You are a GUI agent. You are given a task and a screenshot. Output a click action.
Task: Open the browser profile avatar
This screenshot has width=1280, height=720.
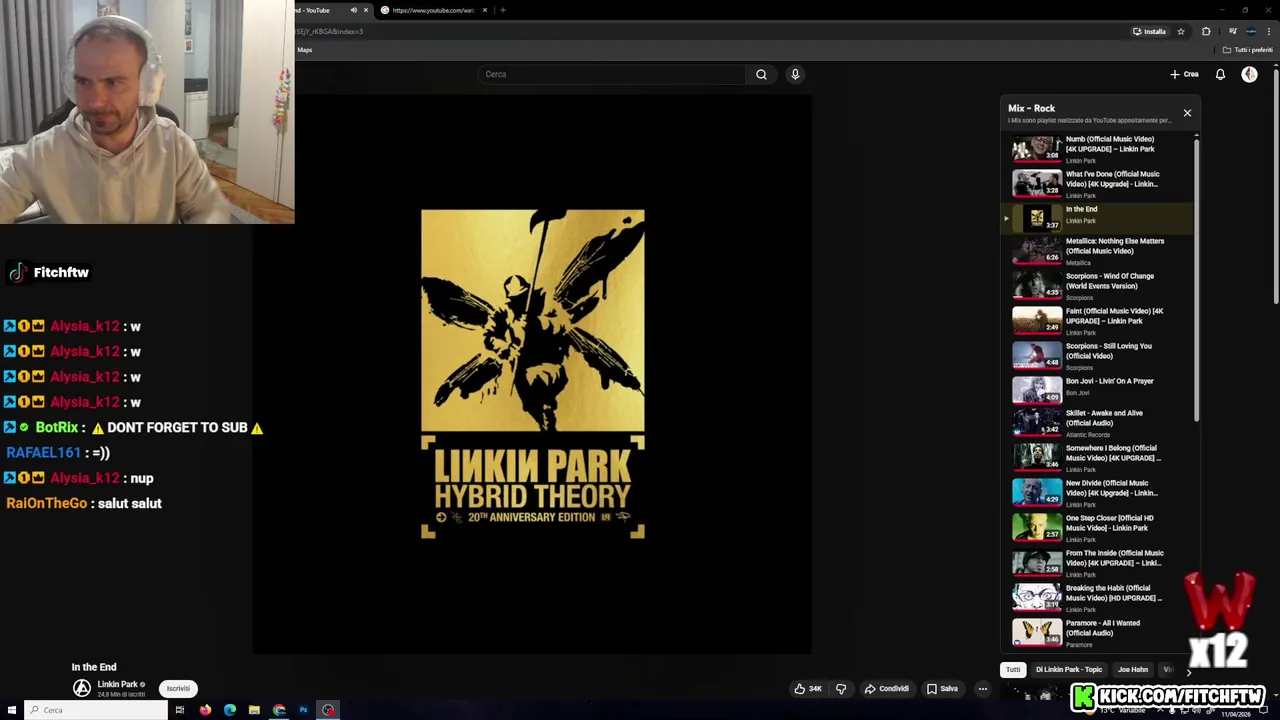(x=1251, y=31)
